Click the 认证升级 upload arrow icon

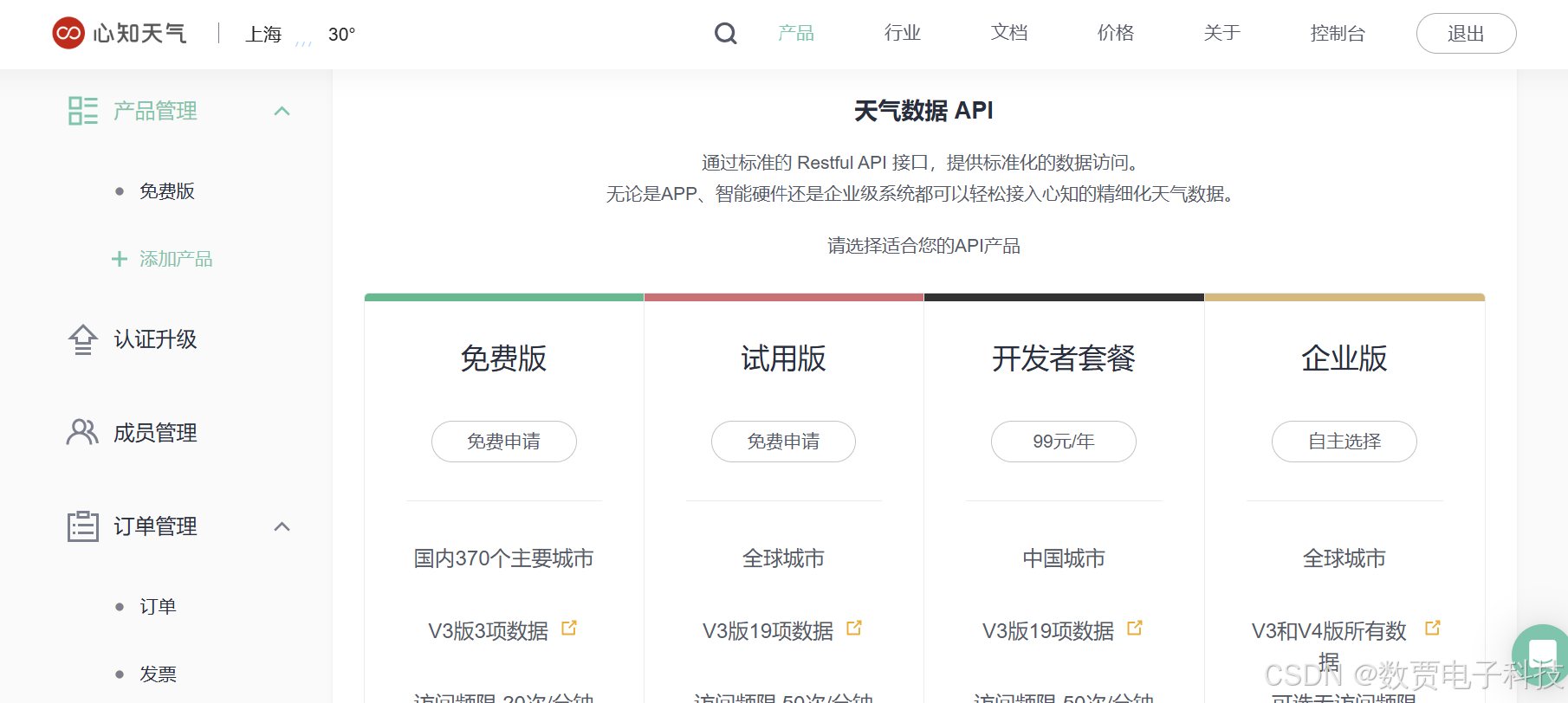[x=83, y=339]
